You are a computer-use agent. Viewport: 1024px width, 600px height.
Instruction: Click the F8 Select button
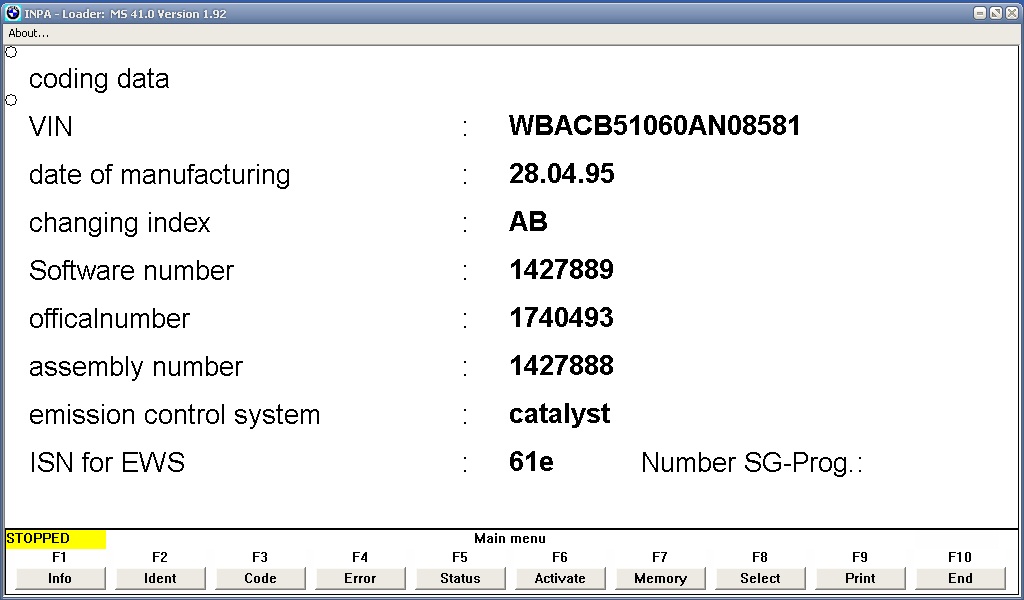[x=760, y=578]
